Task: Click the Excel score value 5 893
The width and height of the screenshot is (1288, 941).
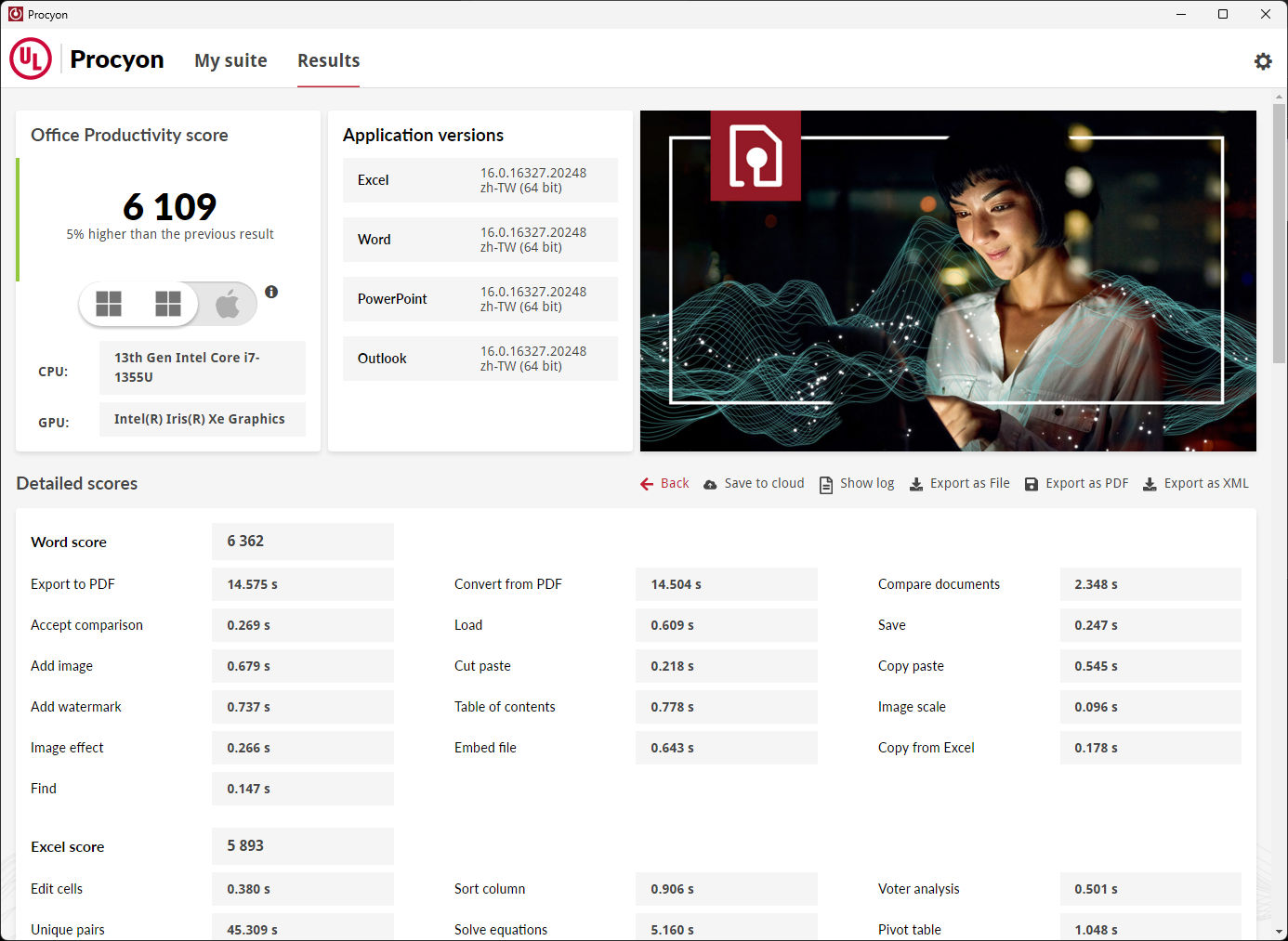Action: pyautogui.click(x=303, y=846)
